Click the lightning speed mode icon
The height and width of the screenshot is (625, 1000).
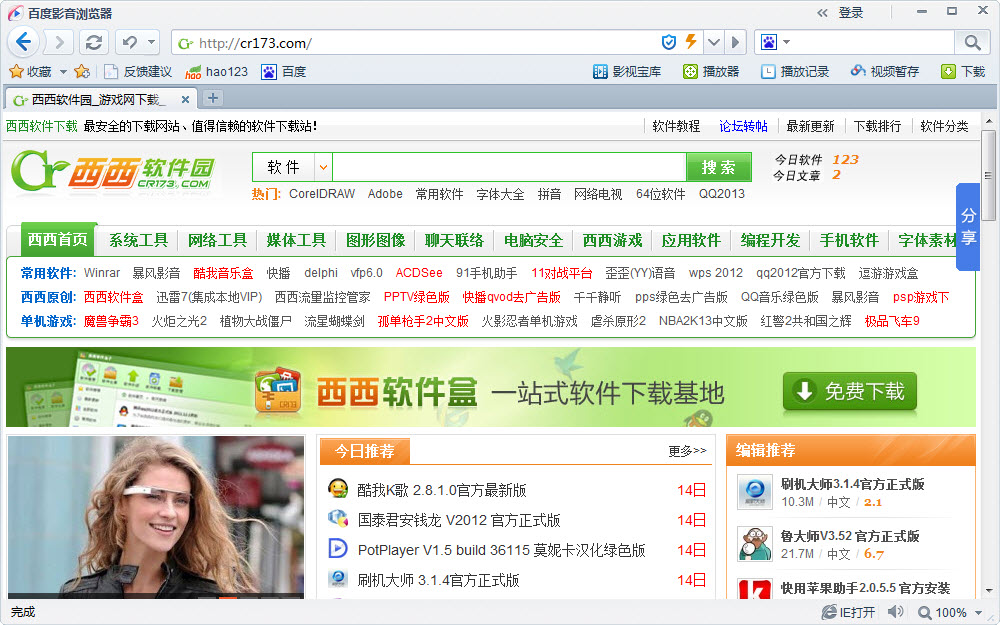tap(691, 42)
